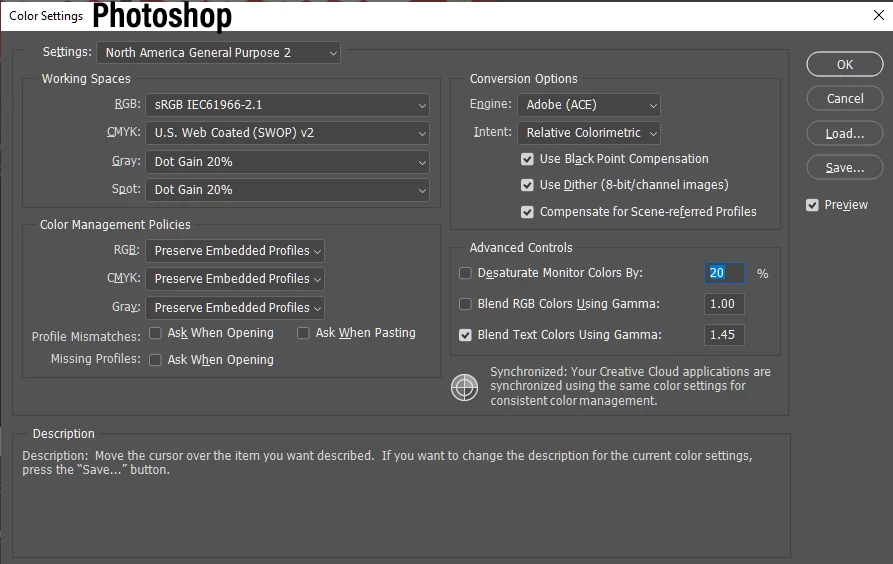893x564 pixels.
Task: Click the Synchronized Creative Cloud status text
Action: (x=630, y=386)
